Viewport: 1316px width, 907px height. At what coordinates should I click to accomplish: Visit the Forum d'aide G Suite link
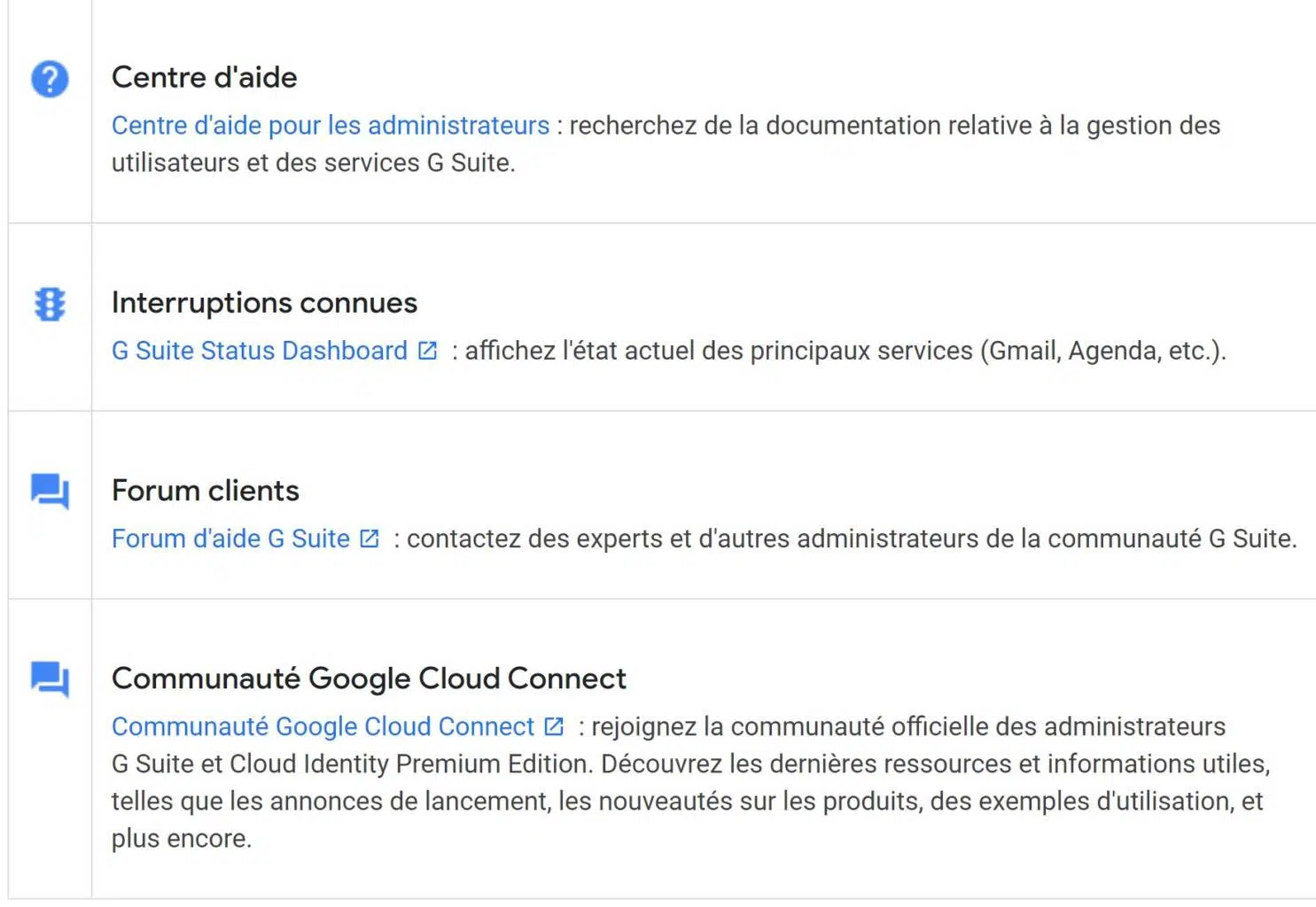pos(230,539)
